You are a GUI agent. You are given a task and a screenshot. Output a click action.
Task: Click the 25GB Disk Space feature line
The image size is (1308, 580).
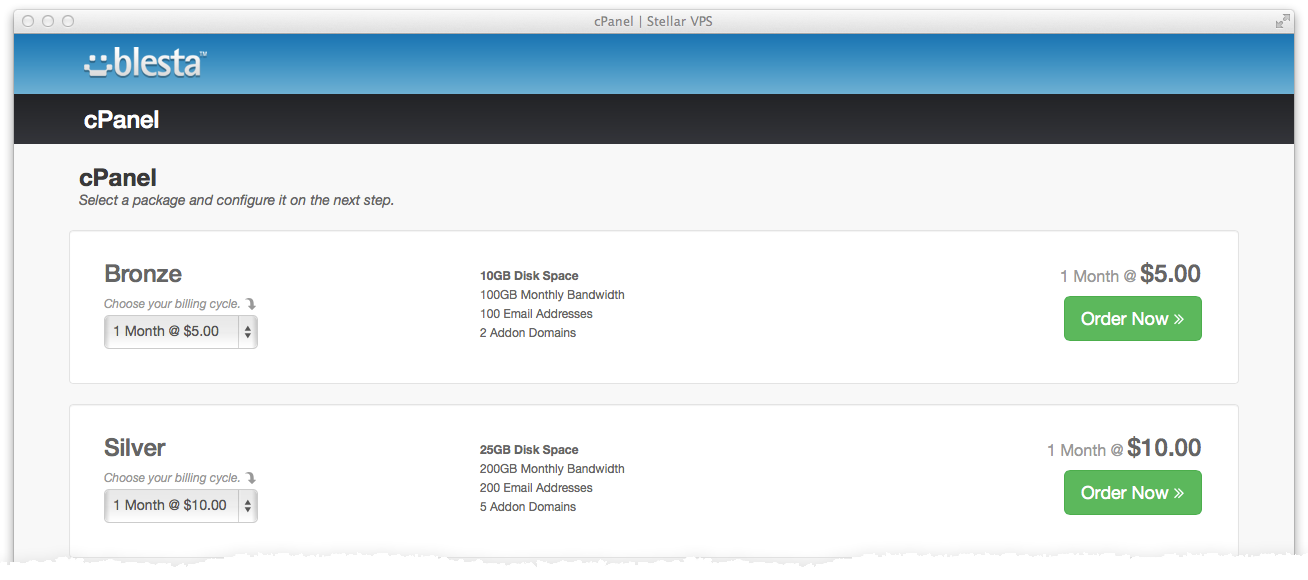tap(529, 450)
